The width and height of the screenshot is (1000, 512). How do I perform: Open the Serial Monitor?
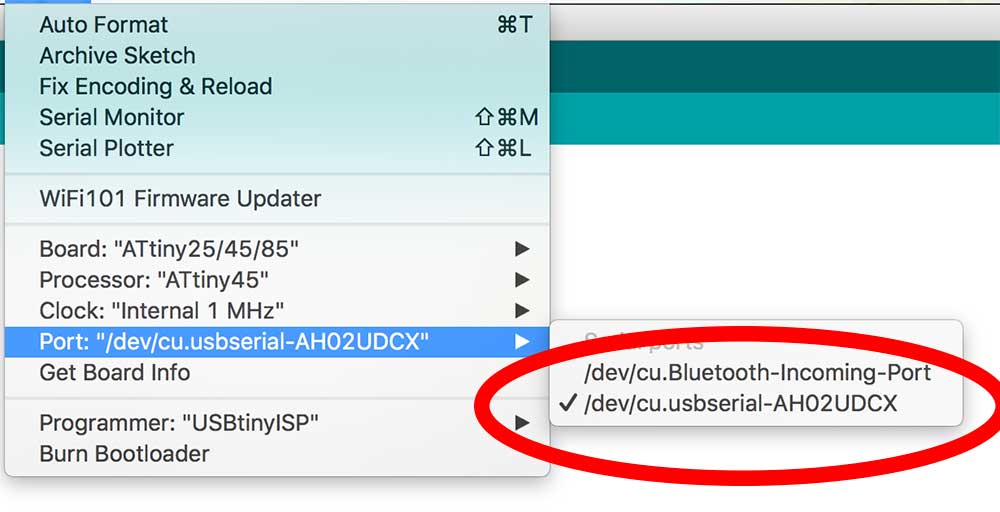pos(277,117)
